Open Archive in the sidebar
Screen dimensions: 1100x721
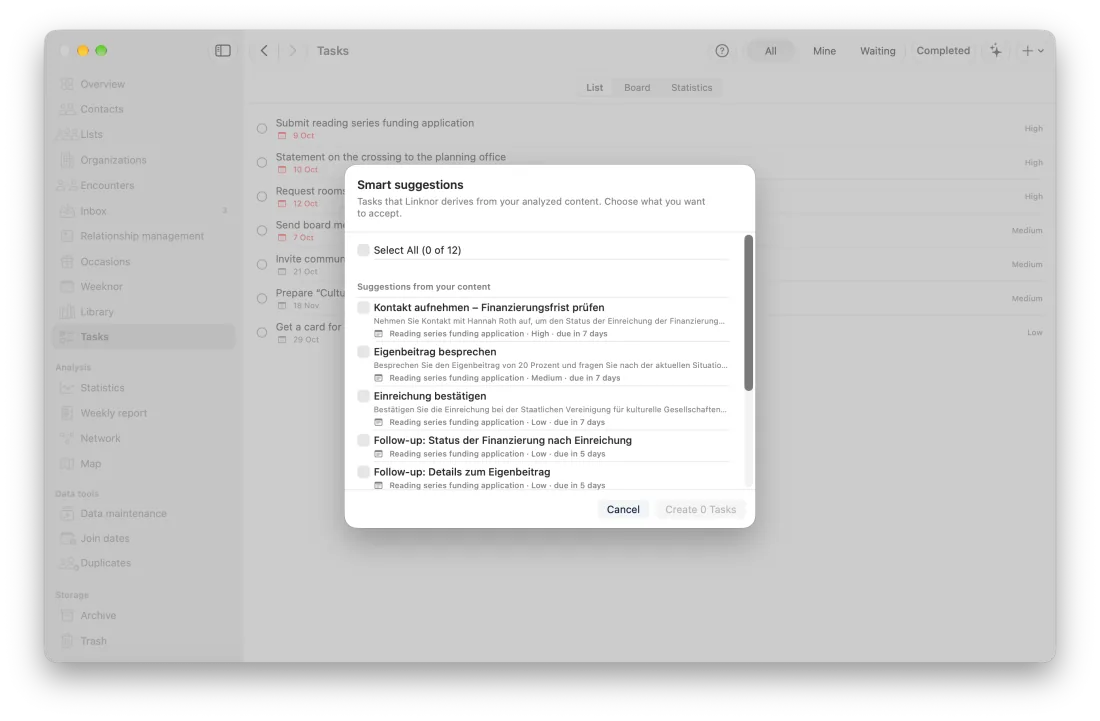coord(144,616)
